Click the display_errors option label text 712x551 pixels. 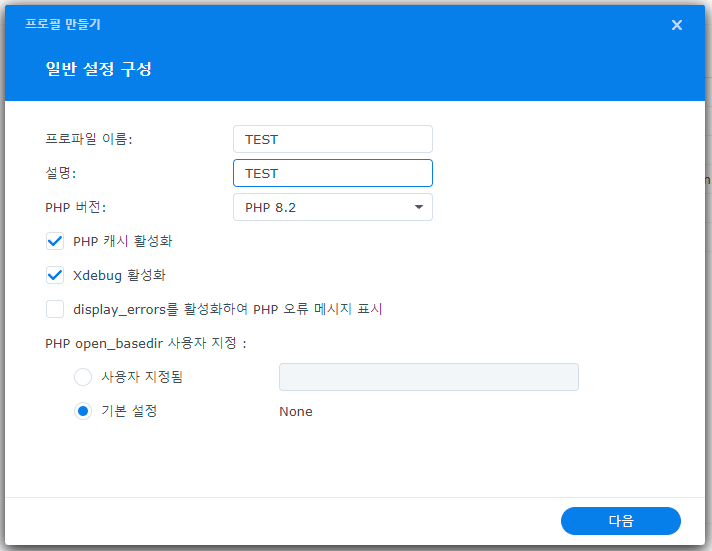pos(228,309)
